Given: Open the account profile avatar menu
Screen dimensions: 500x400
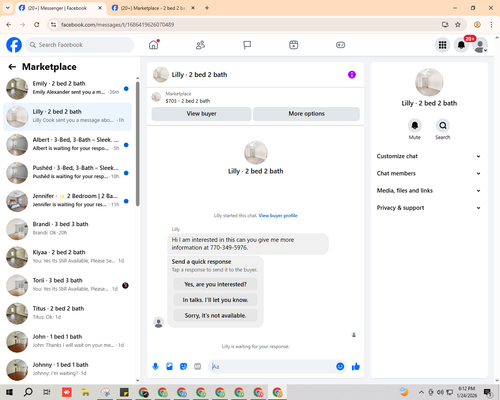Looking at the screenshot, I should (480, 45).
